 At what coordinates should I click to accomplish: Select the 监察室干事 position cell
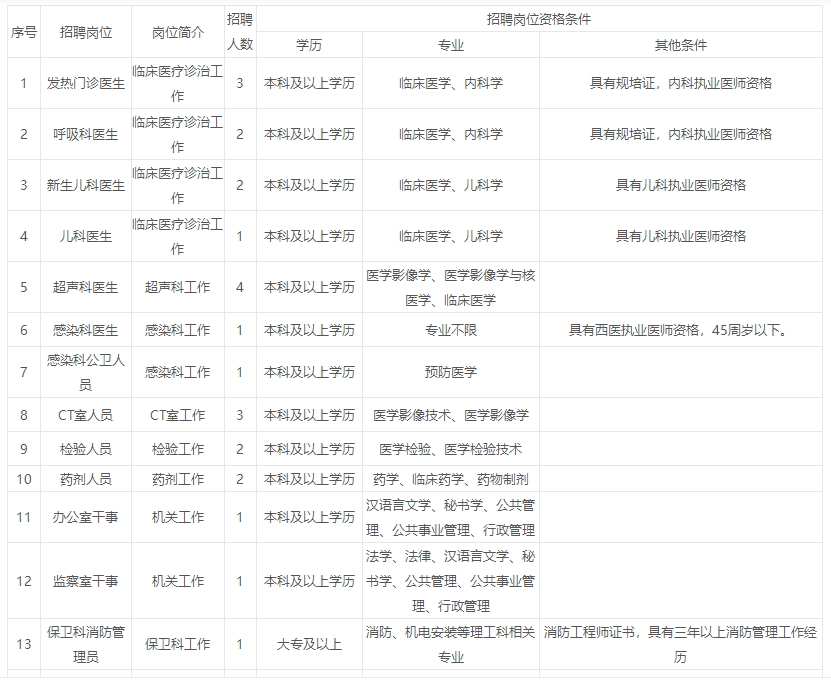[x=86, y=581]
